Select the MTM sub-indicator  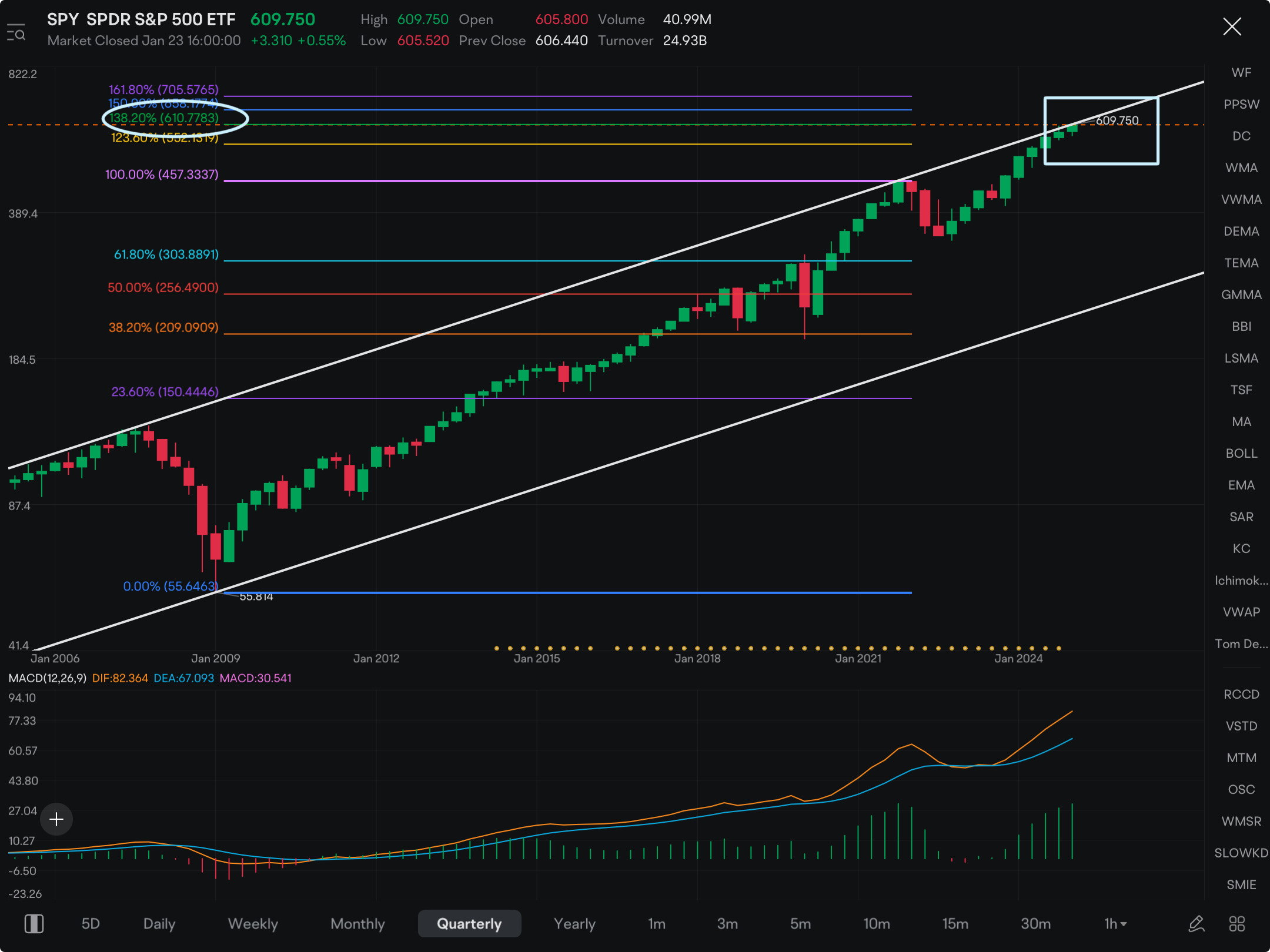point(1241,758)
